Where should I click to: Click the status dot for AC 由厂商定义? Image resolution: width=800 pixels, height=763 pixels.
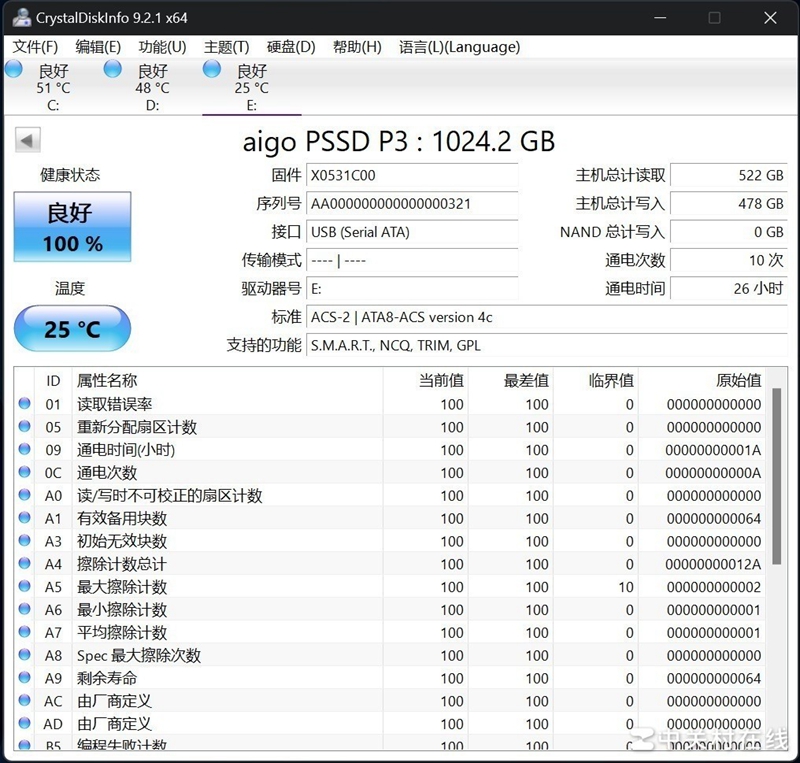tap(24, 700)
